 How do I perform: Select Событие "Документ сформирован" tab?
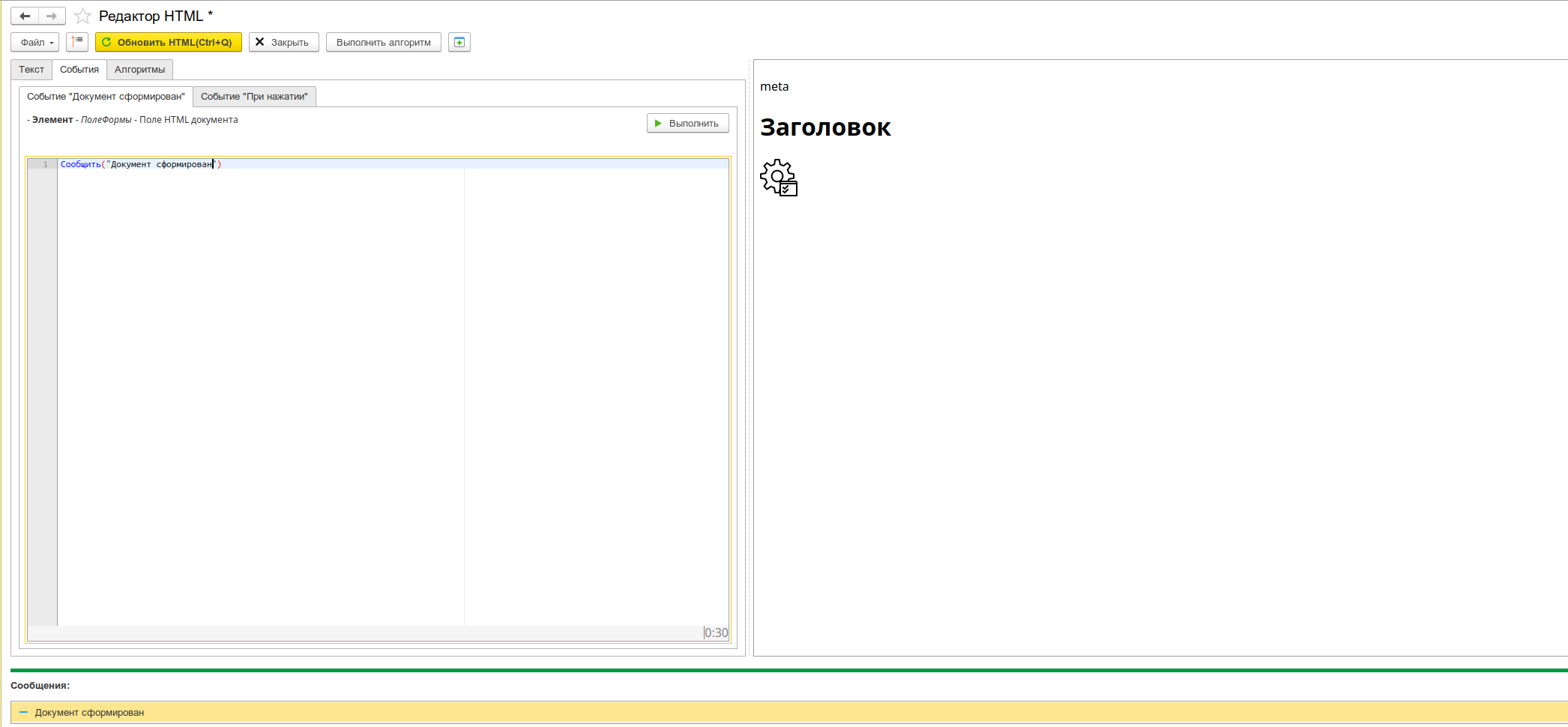click(x=106, y=97)
